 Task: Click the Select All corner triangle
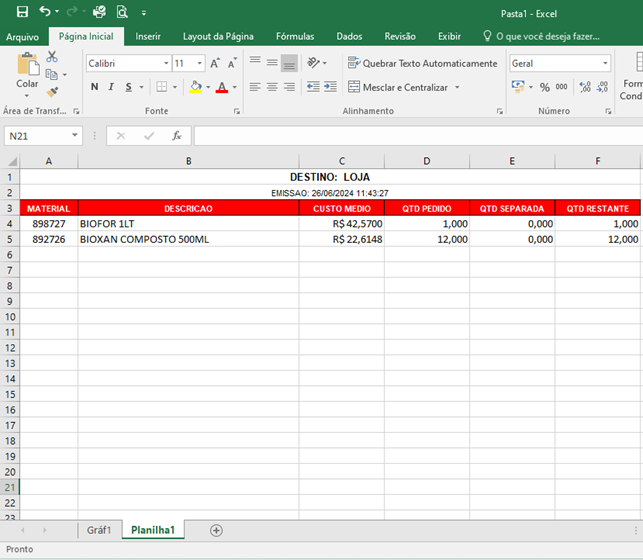[x=13, y=161]
